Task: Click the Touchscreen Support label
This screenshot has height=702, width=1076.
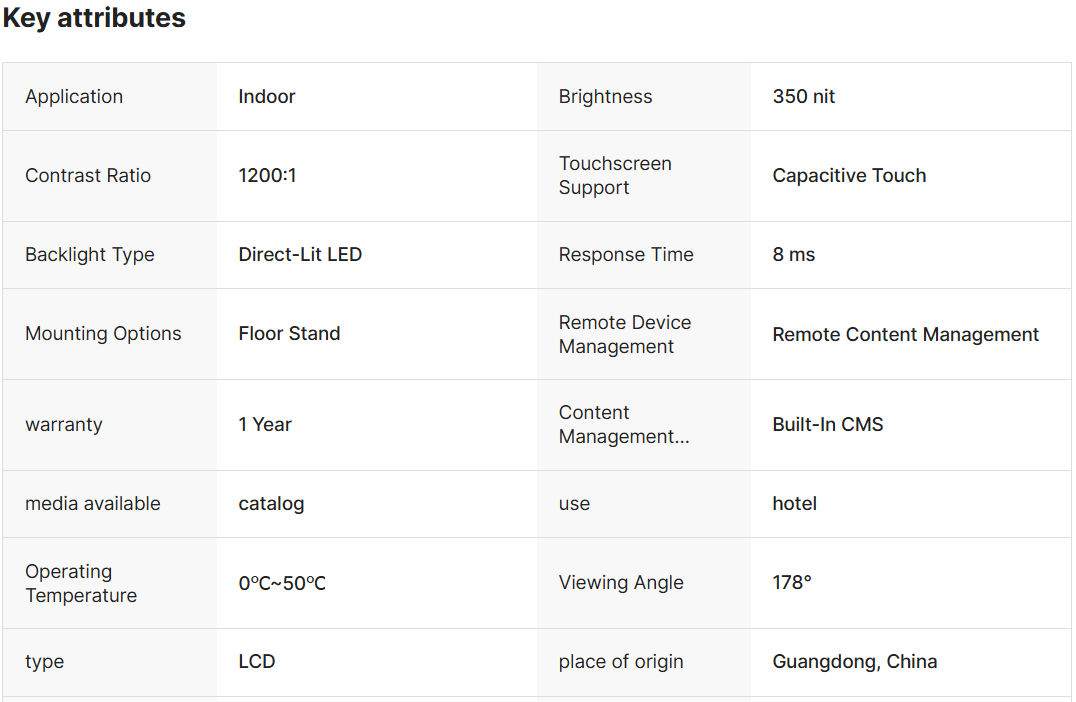Action: (x=615, y=176)
